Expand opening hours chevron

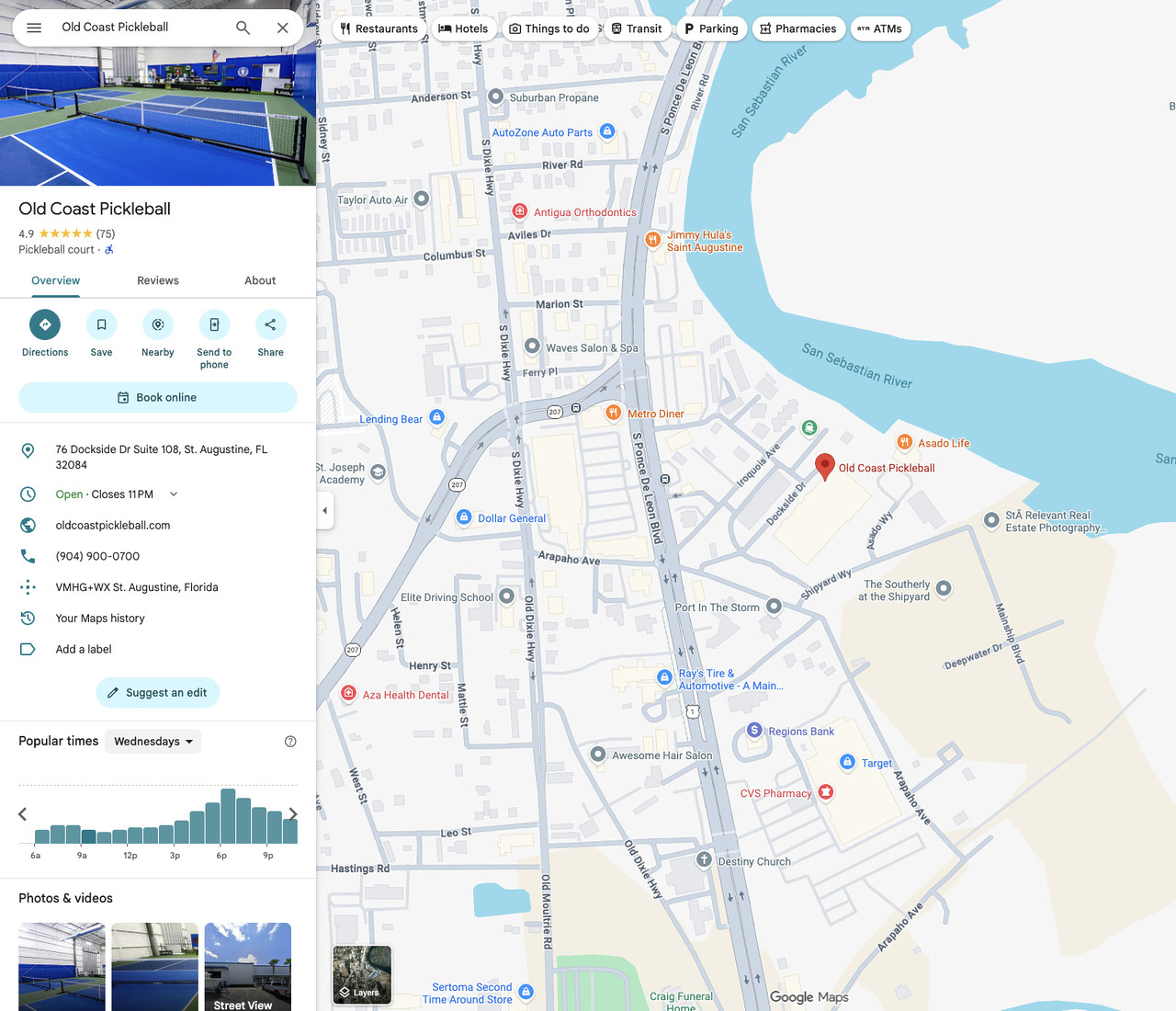174,494
